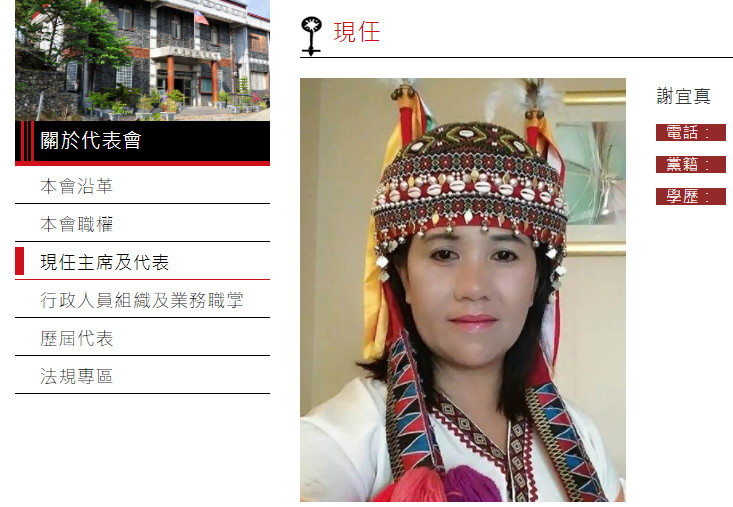The height and width of the screenshot is (507, 733).
Task: Click the 電話 label tag
Action: (x=690, y=132)
